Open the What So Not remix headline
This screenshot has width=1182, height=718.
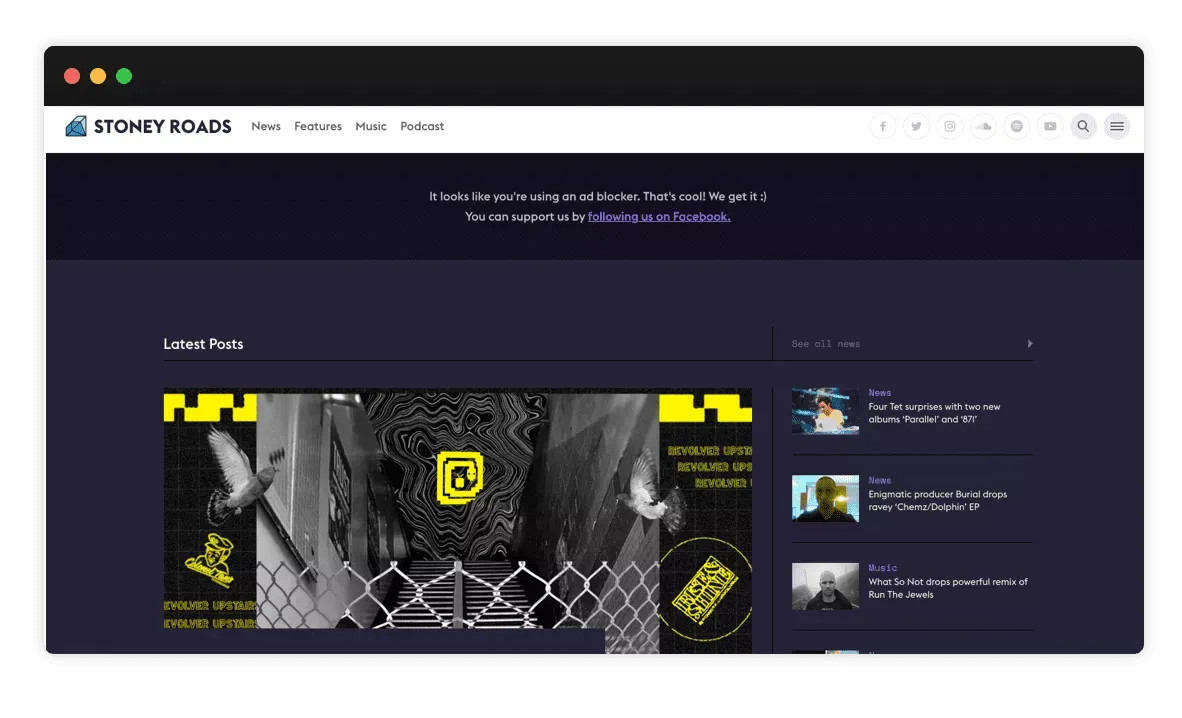click(x=948, y=588)
